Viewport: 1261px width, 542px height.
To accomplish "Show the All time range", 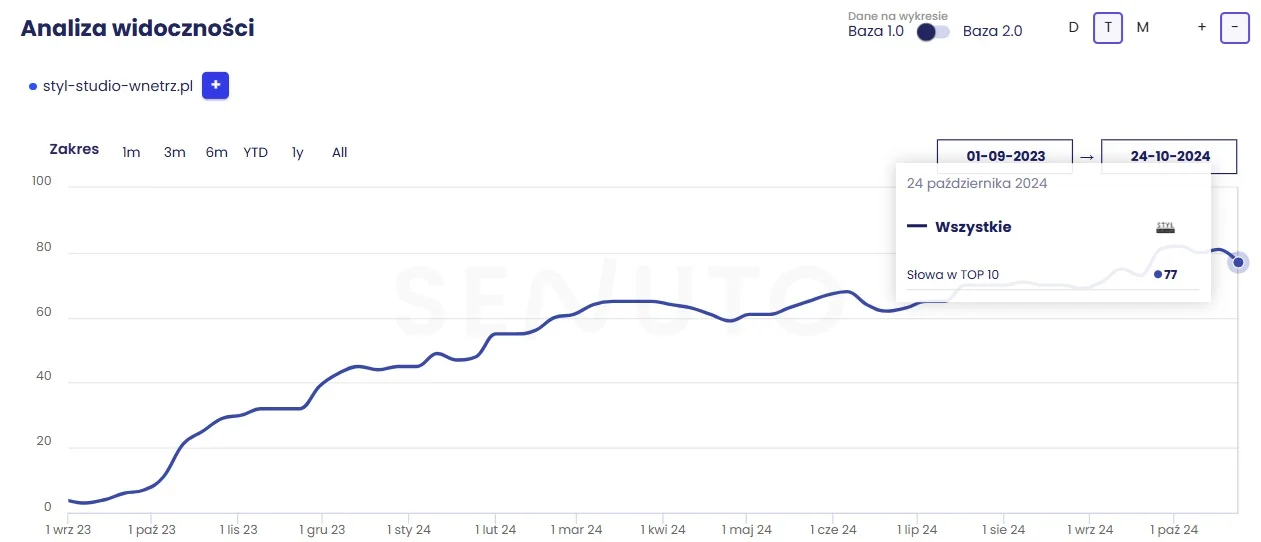I will pyautogui.click(x=340, y=153).
